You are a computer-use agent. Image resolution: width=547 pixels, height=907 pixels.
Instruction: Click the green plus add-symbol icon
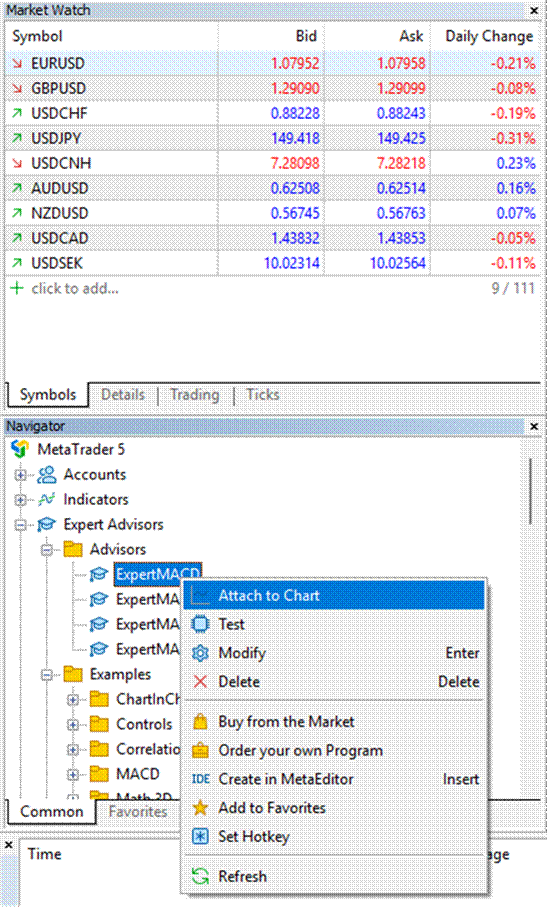click(17, 288)
